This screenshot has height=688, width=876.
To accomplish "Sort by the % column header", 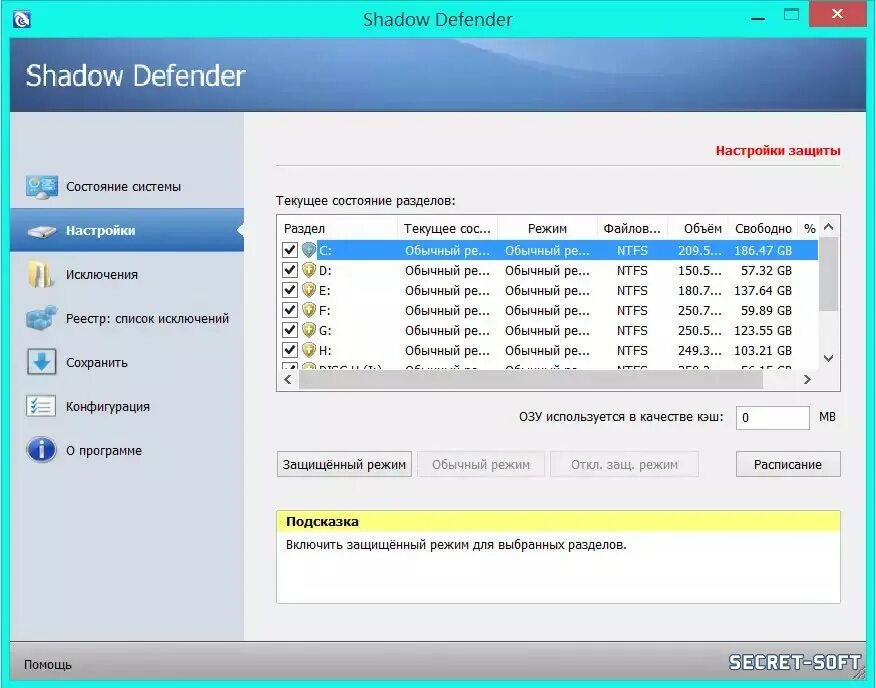I will (809, 228).
